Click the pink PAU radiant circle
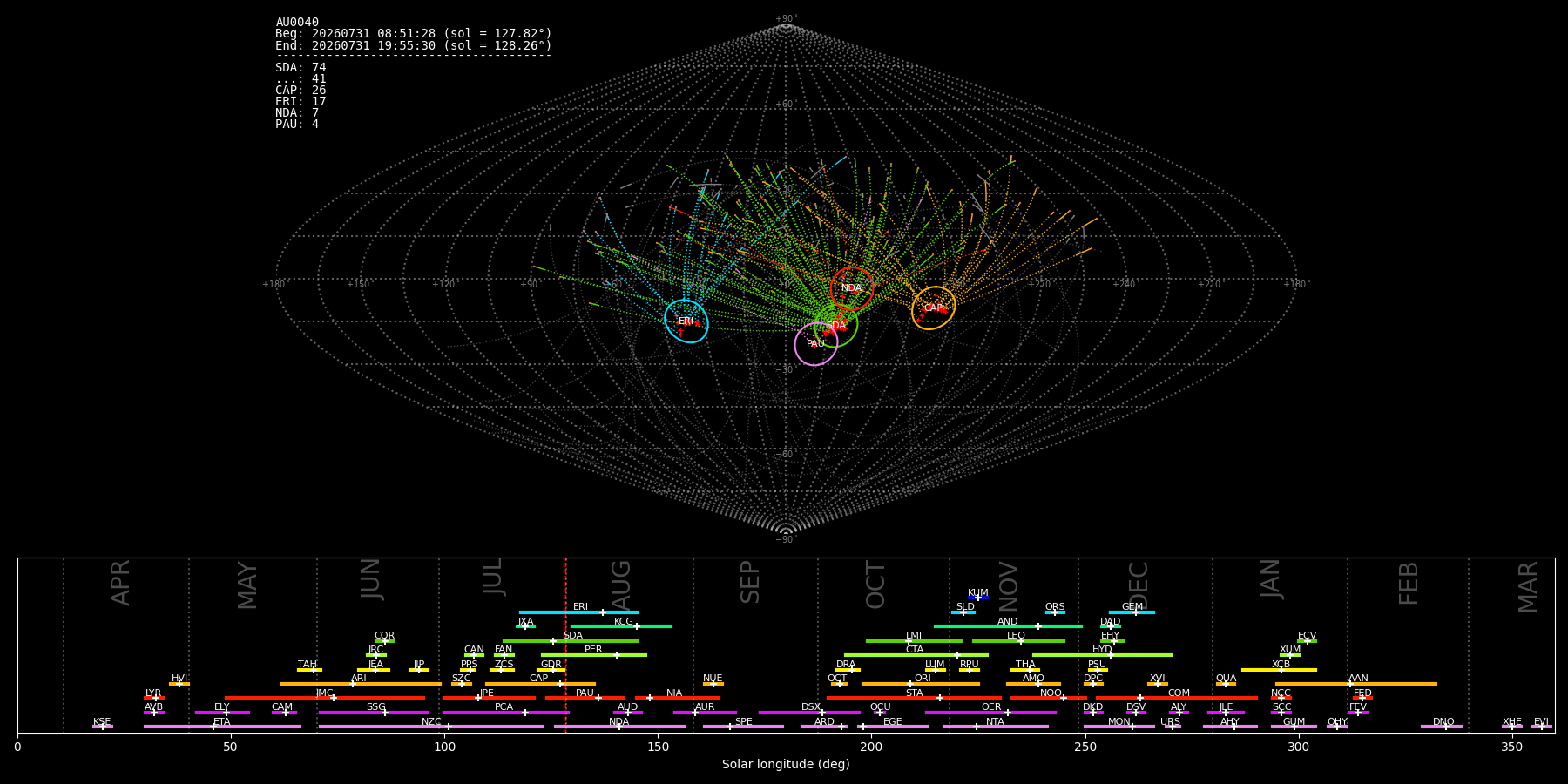 pyautogui.click(x=816, y=344)
